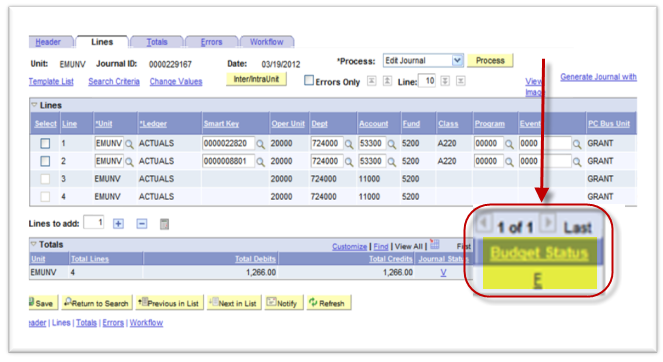This screenshot has width=663, height=362.
Task: Open Event lookup icon on line 2
Action: [577, 162]
